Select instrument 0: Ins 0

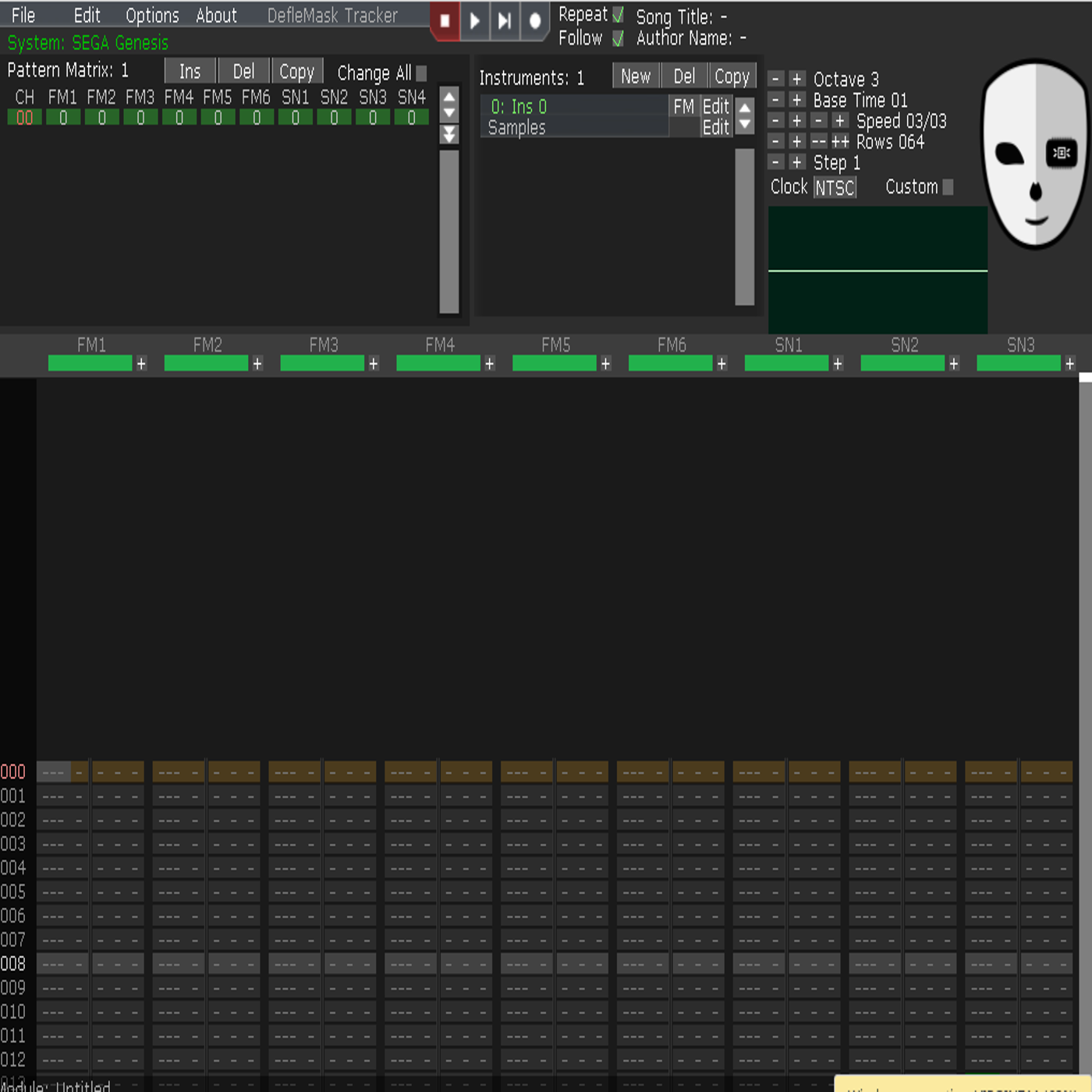point(573,106)
